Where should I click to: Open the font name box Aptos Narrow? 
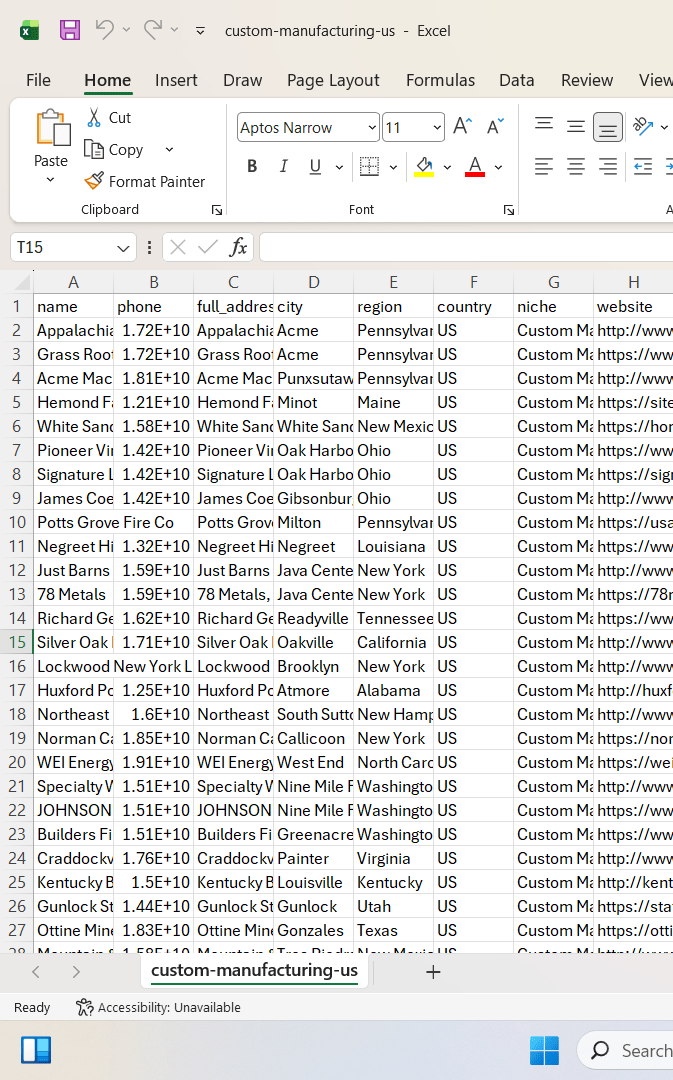308,127
